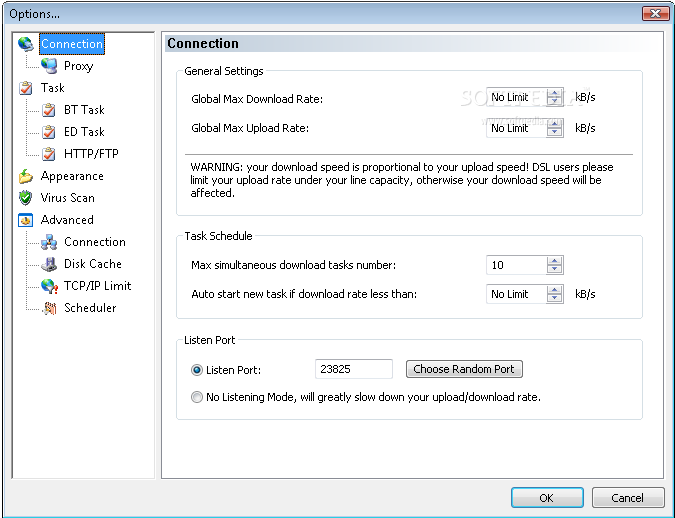Screen dimensions: 675x518
Task: Click the Global Max Download Rate field
Action: 517,97
